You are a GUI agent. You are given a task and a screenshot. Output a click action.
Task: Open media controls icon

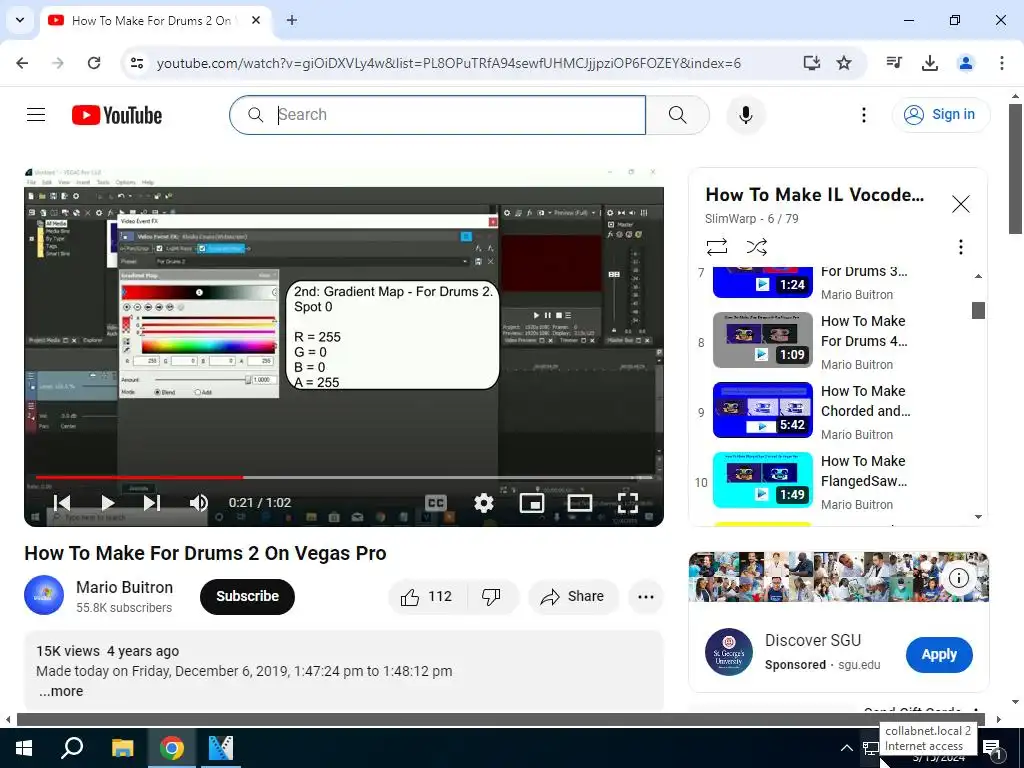(894, 63)
